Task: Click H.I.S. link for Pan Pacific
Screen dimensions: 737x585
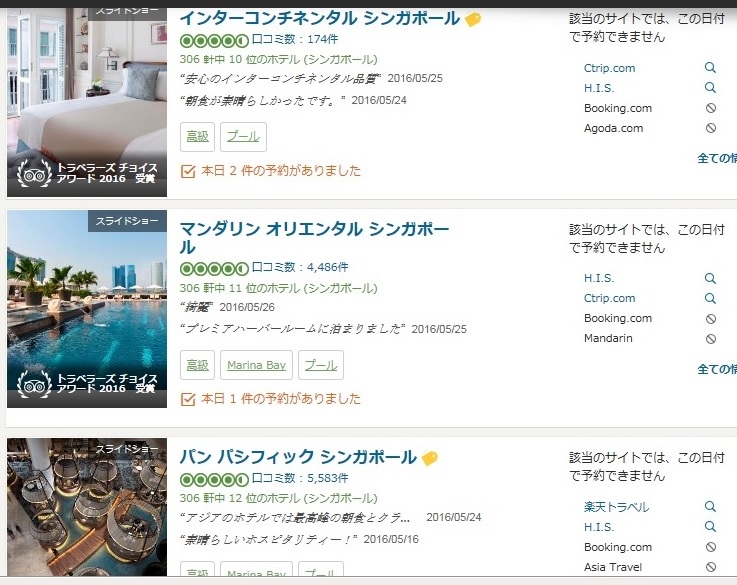Action: click(599, 527)
